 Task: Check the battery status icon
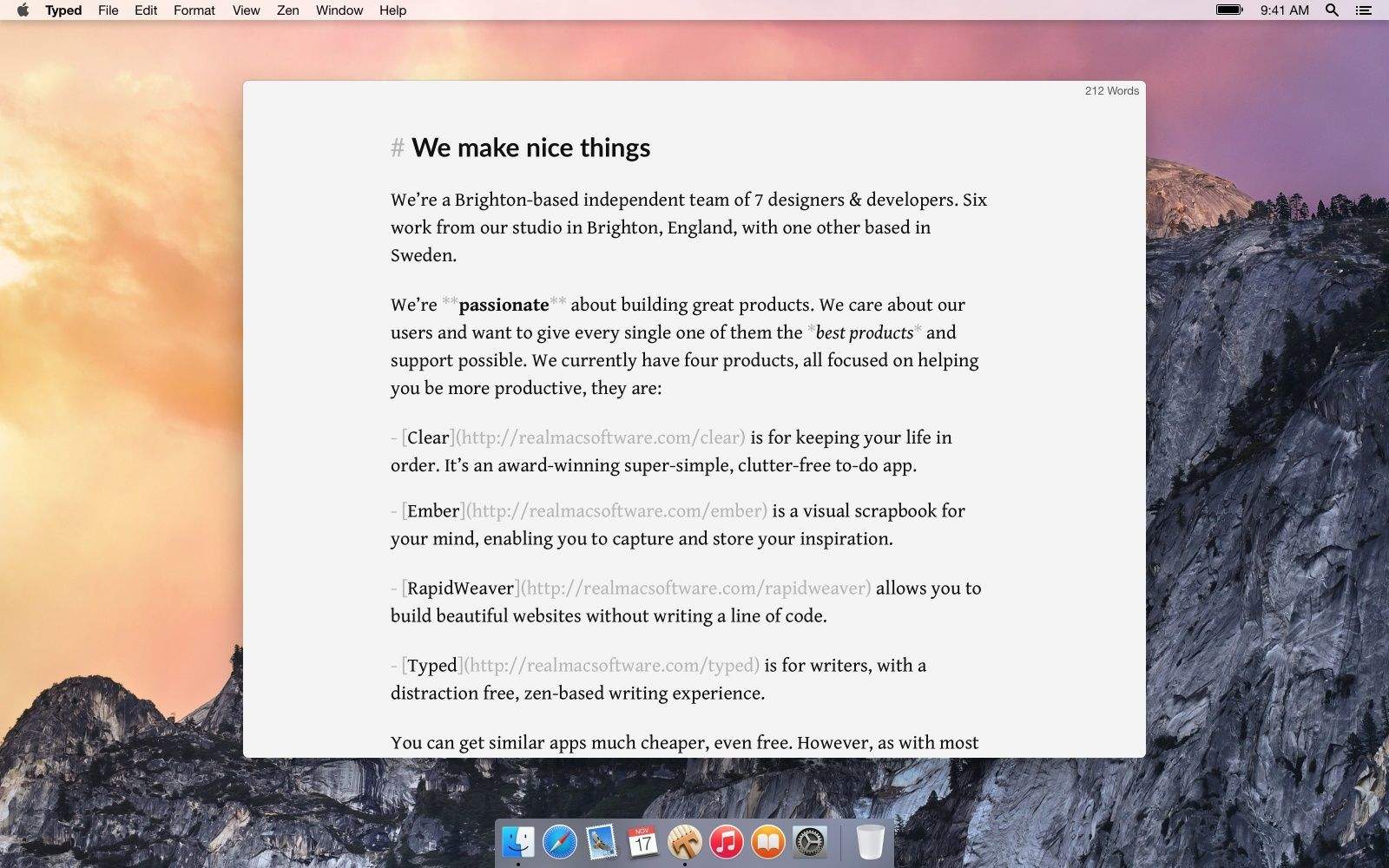(1229, 10)
